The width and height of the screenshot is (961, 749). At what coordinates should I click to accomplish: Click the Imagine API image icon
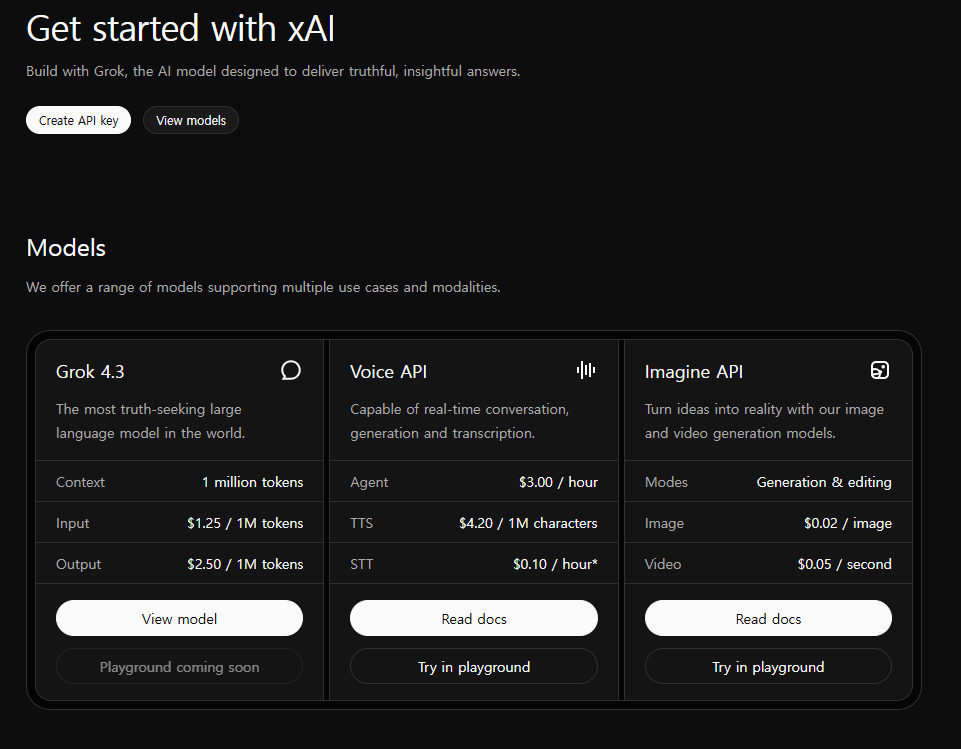[880, 370]
